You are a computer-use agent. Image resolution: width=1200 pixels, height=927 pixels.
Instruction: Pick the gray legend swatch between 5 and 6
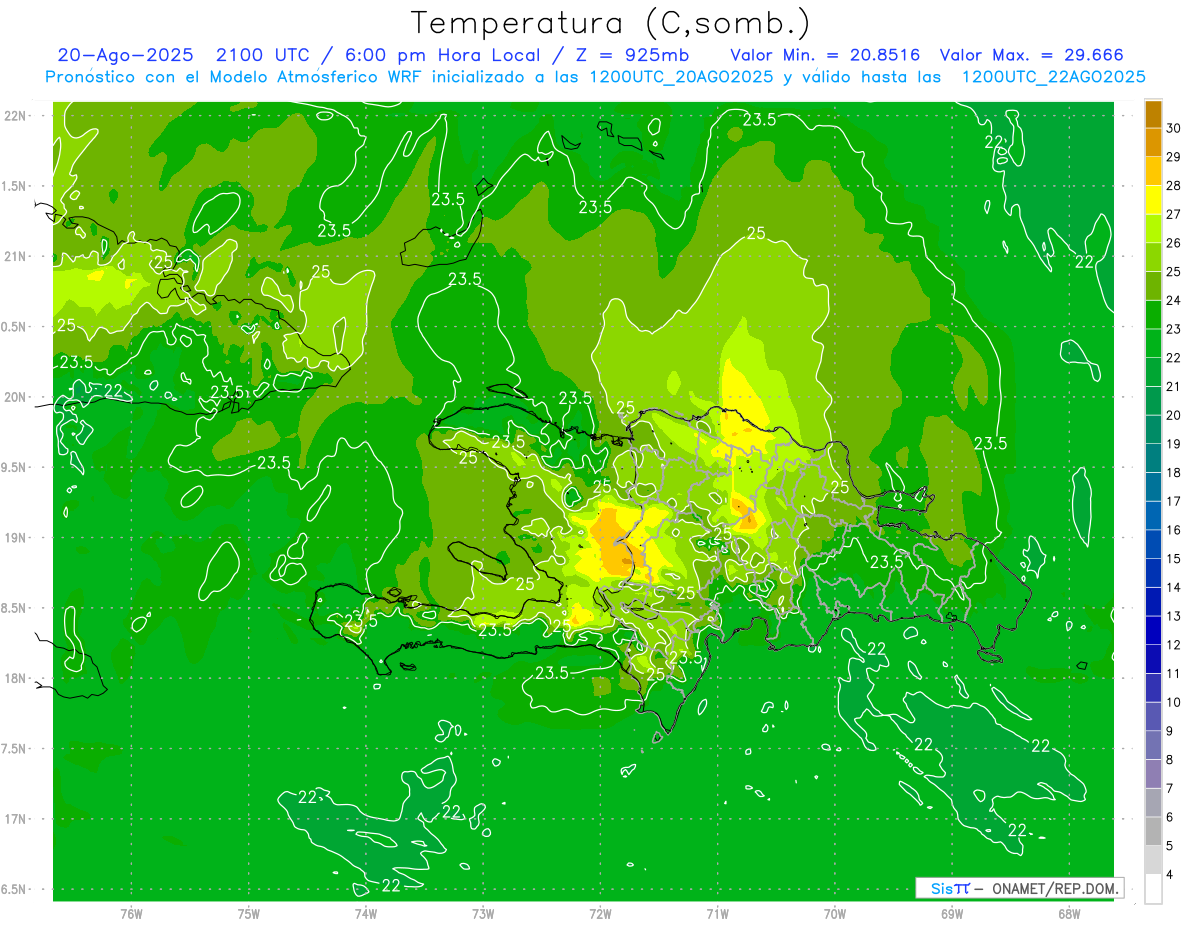click(x=1153, y=831)
